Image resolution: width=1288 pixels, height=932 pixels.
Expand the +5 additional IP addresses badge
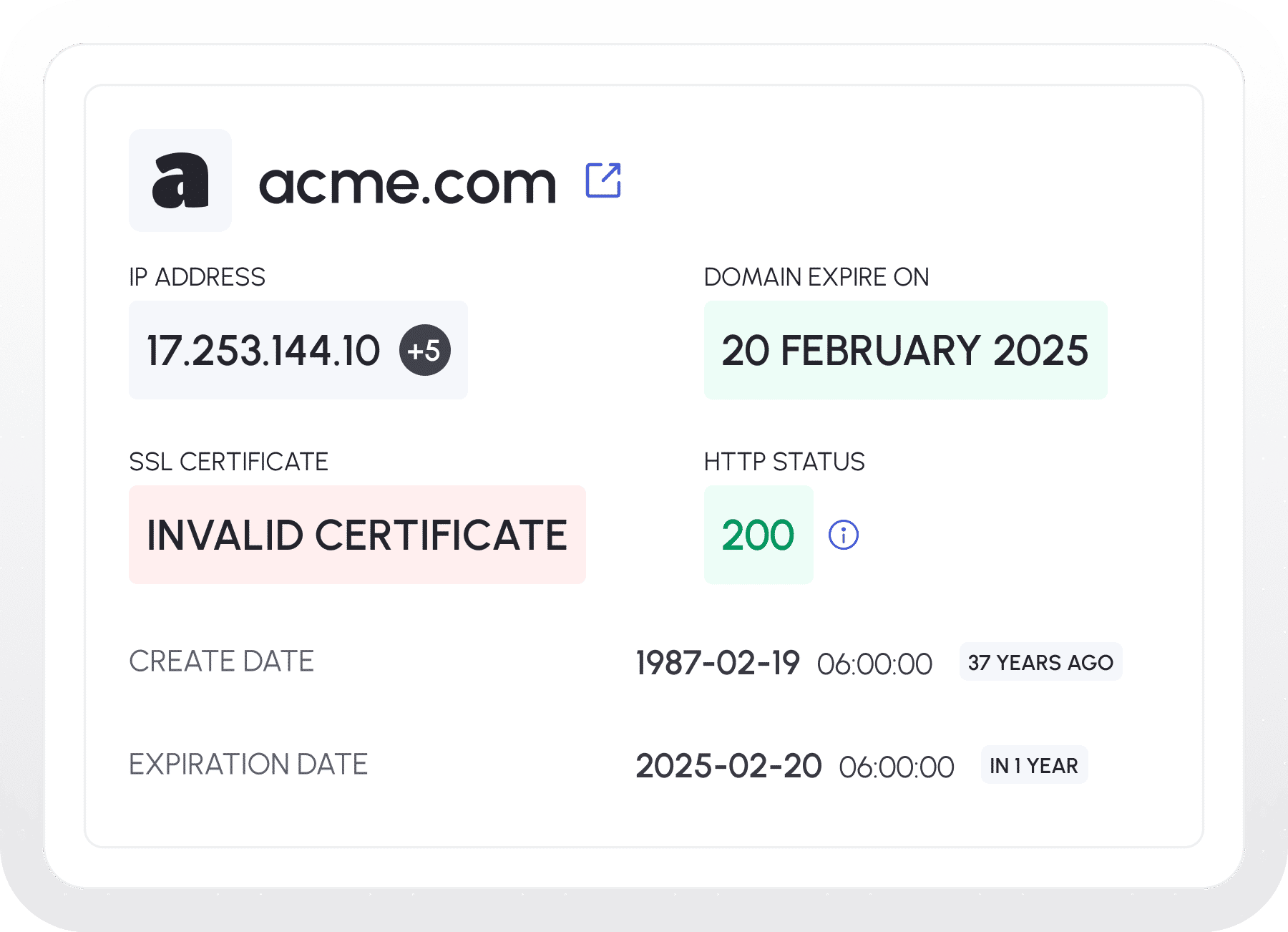click(424, 351)
